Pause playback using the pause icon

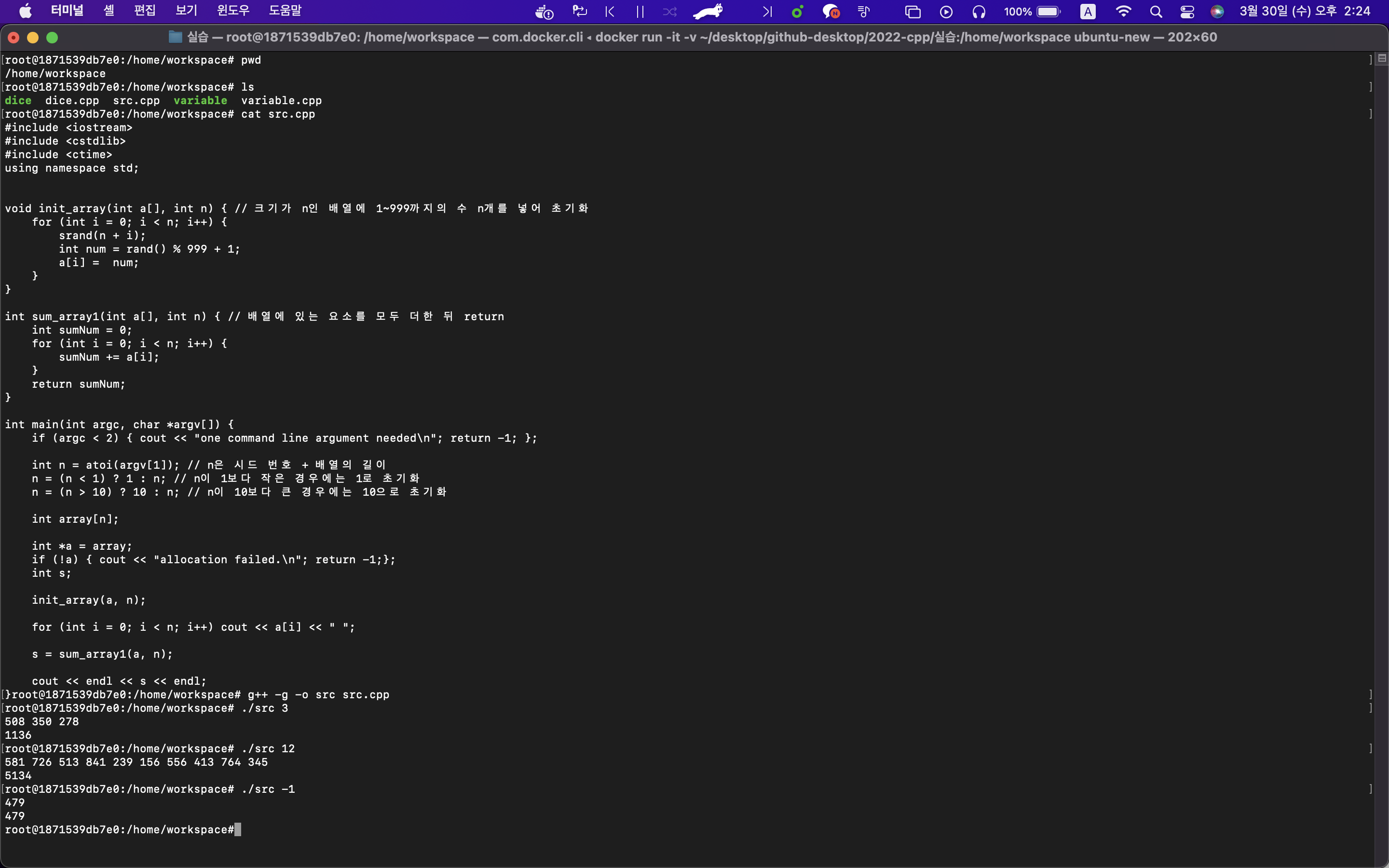tap(639, 12)
